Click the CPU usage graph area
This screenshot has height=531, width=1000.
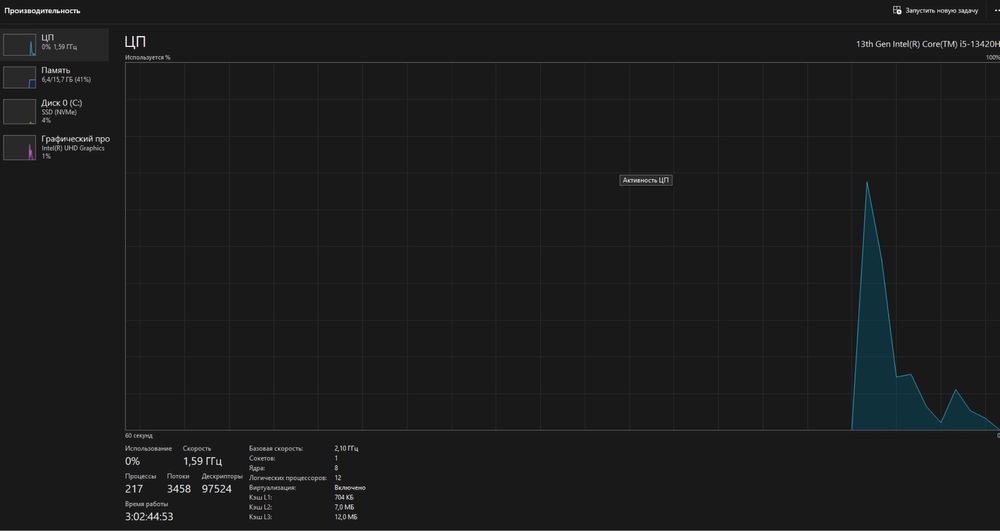coord(562,246)
